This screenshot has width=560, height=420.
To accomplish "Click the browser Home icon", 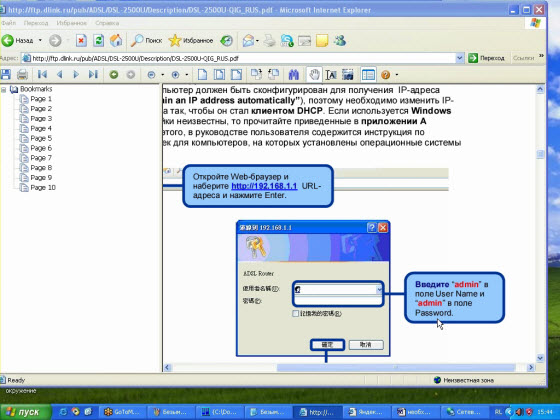I will click(115, 41).
